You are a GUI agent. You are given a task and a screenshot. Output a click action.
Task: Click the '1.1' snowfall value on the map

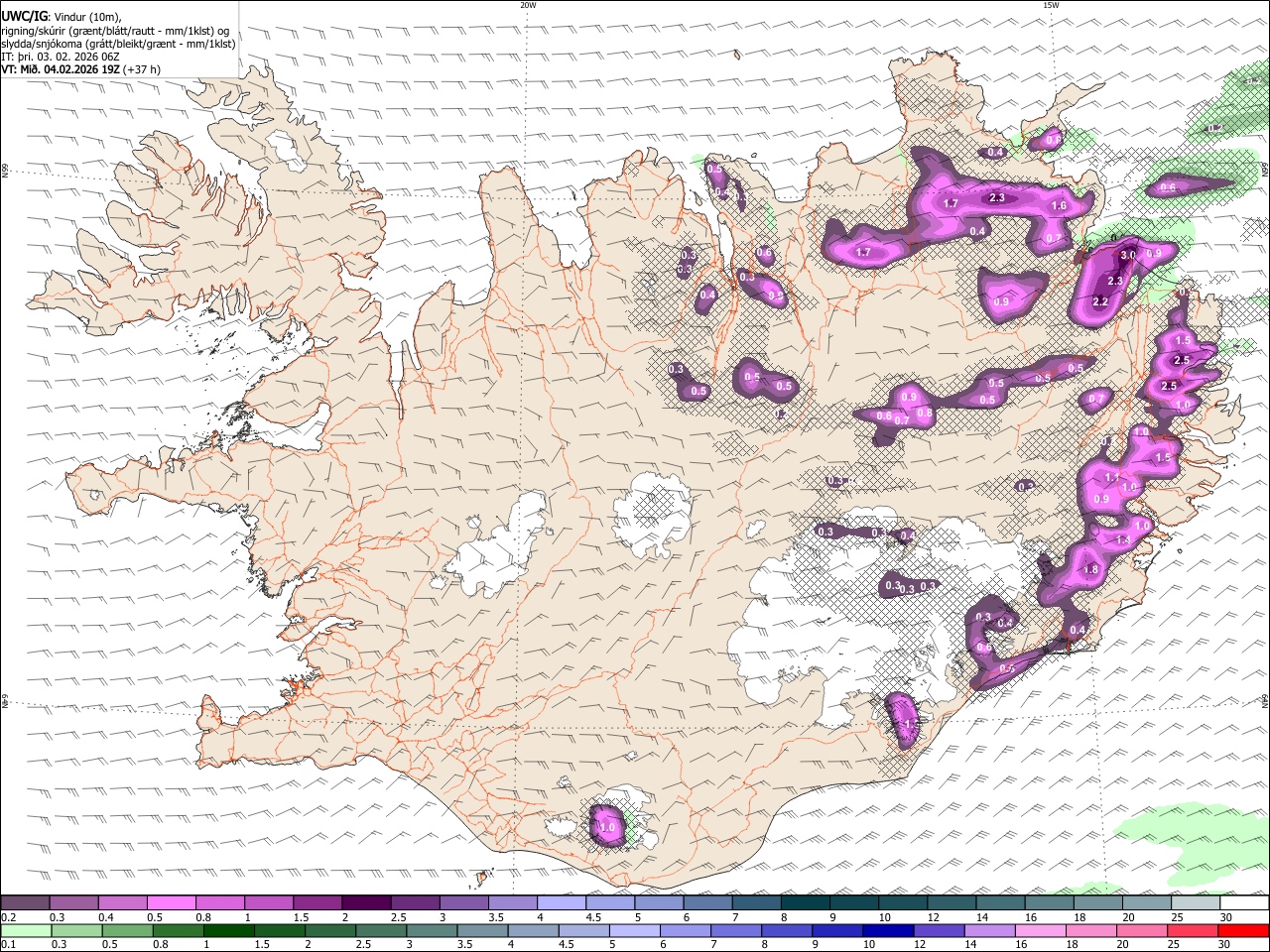[1112, 477]
